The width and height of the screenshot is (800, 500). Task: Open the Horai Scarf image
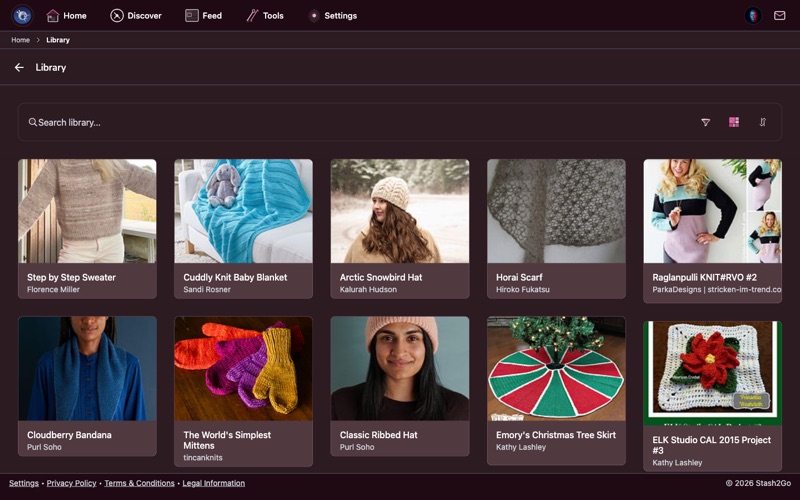coord(556,211)
